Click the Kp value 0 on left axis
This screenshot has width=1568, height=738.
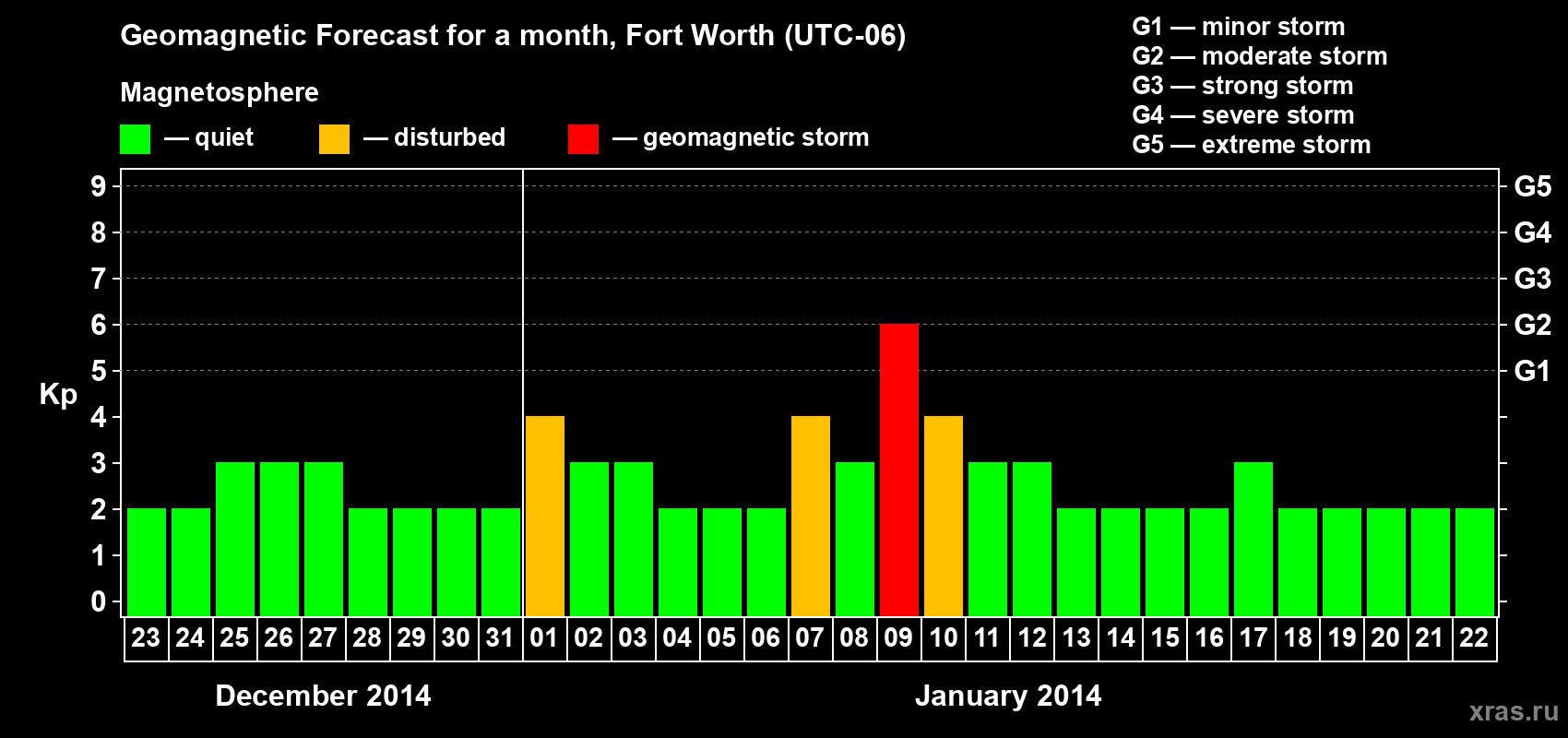(x=99, y=601)
